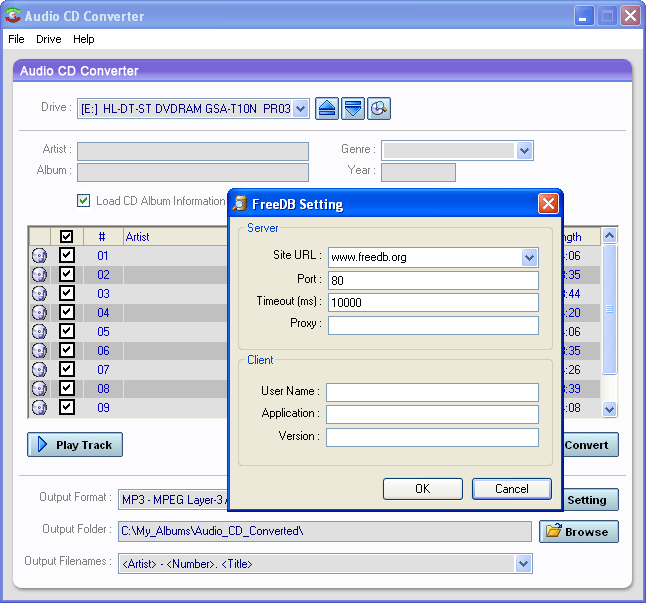Screen dimensions: 646x603
Task: Click the Port input field
Action: click(433, 280)
